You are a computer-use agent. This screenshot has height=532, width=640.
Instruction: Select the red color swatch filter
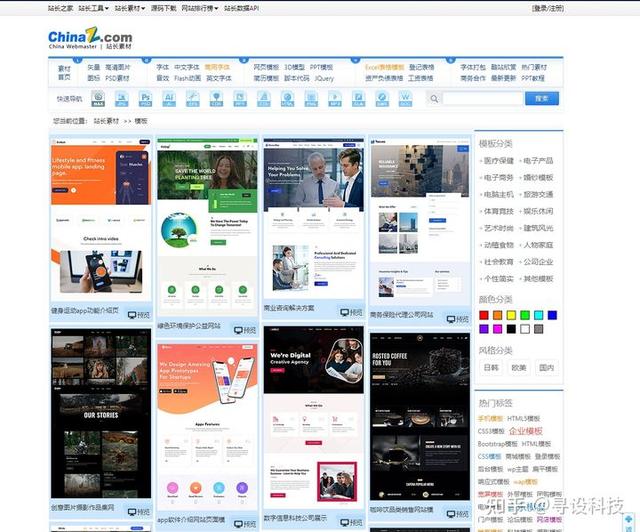(484, 315)
